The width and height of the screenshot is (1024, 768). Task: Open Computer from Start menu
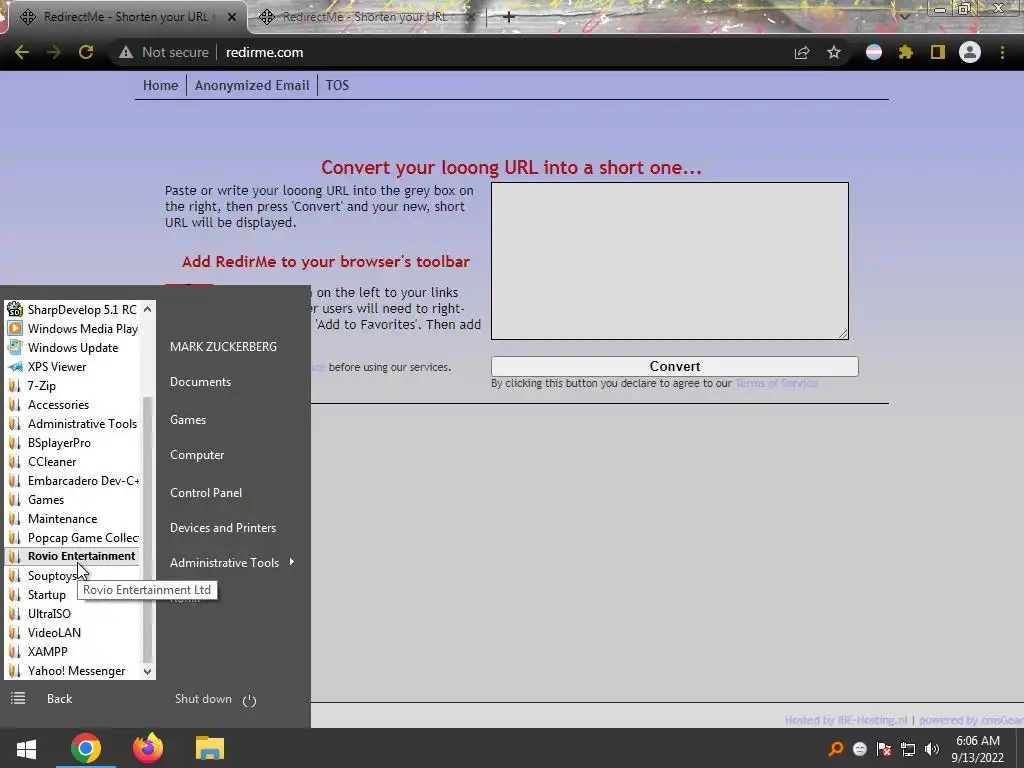197,455
